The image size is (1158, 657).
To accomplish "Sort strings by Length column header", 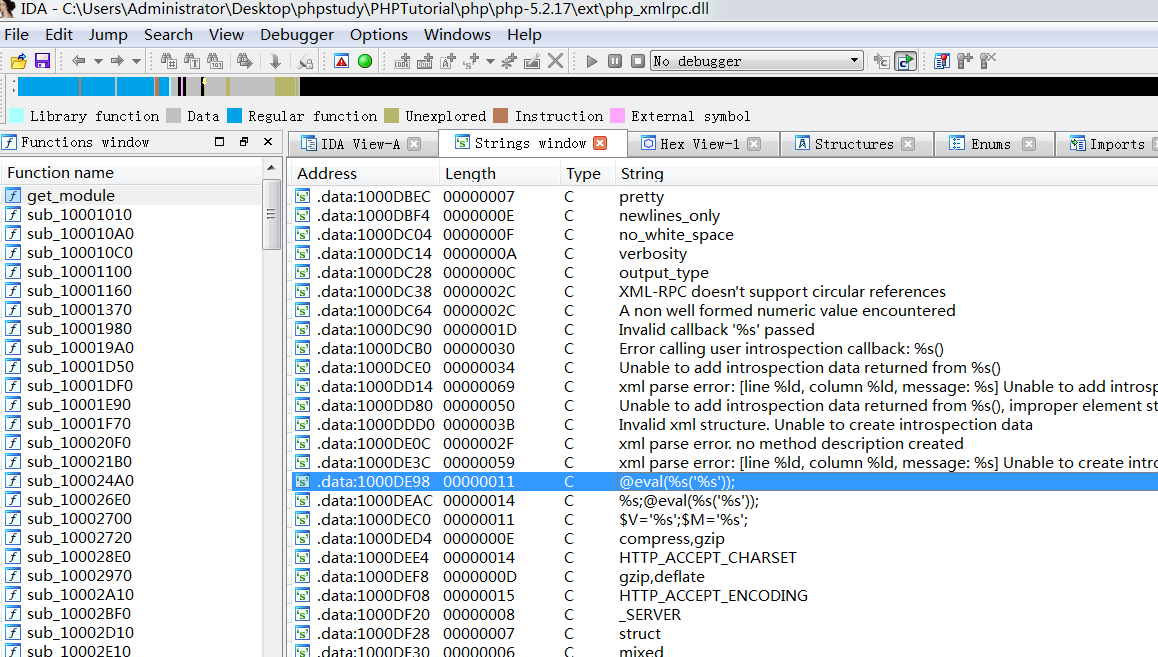I will click(499, 173).
